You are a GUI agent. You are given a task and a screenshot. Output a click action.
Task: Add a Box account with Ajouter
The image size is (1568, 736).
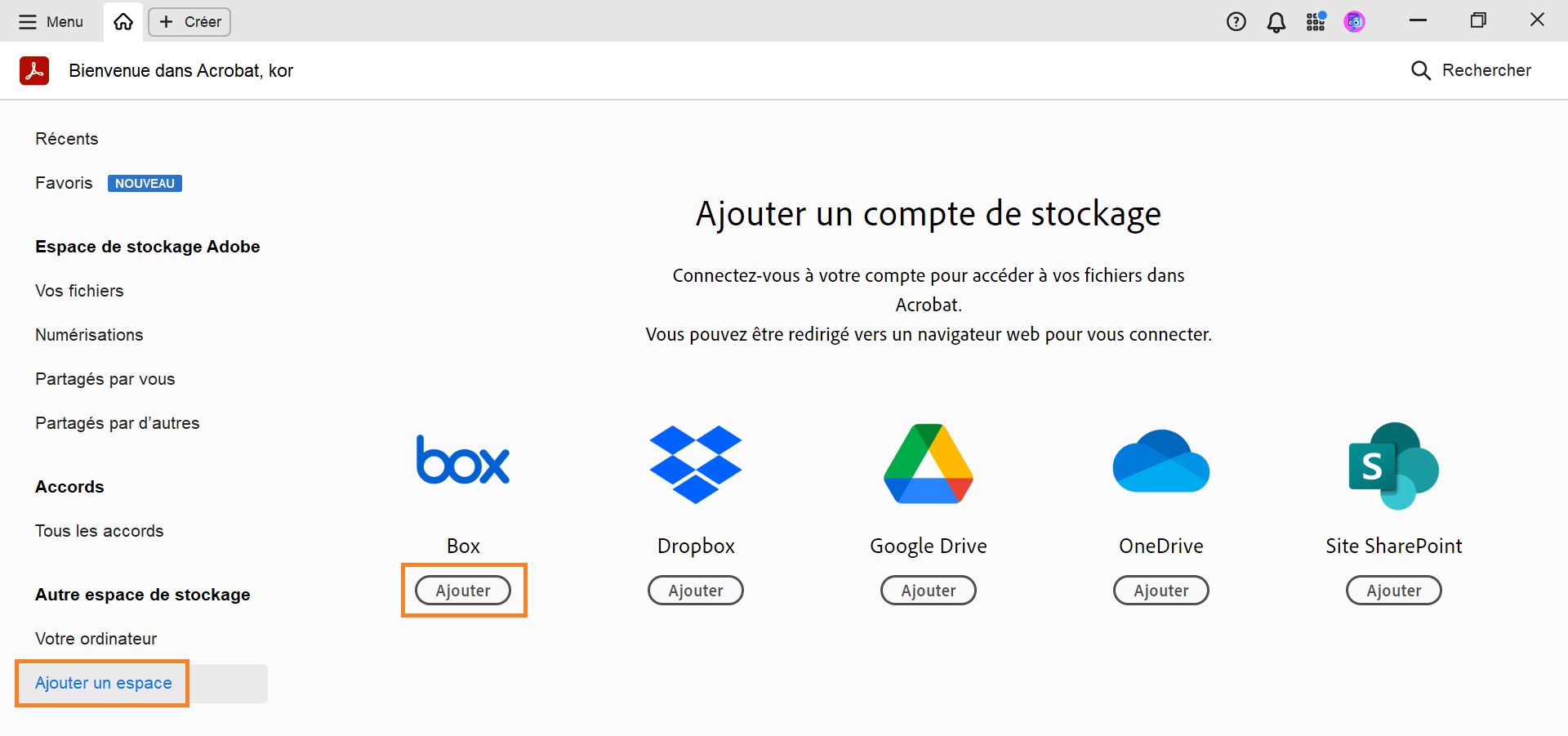(462, 590)
